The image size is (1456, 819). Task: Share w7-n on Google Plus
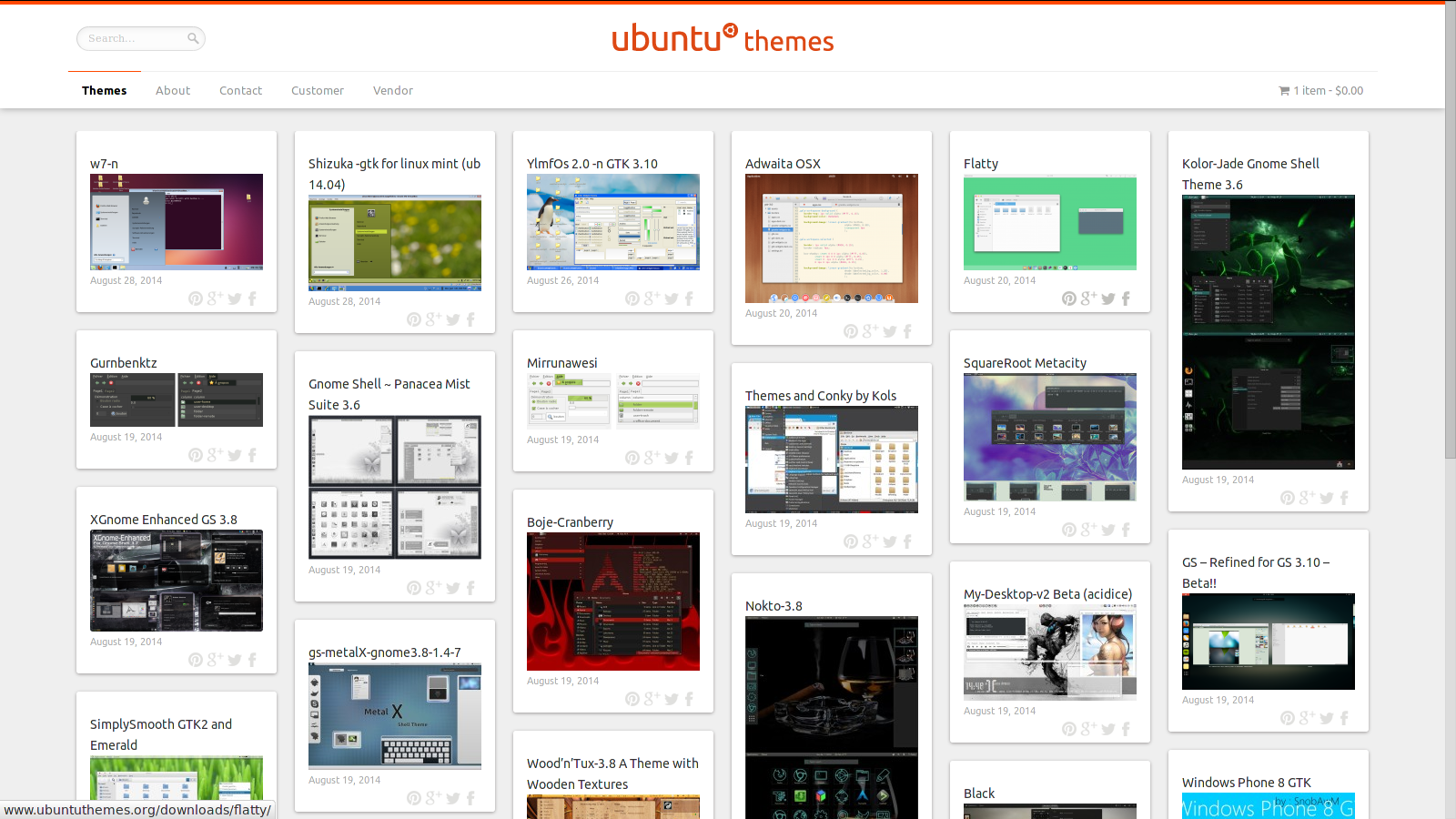tap(215, 298)
